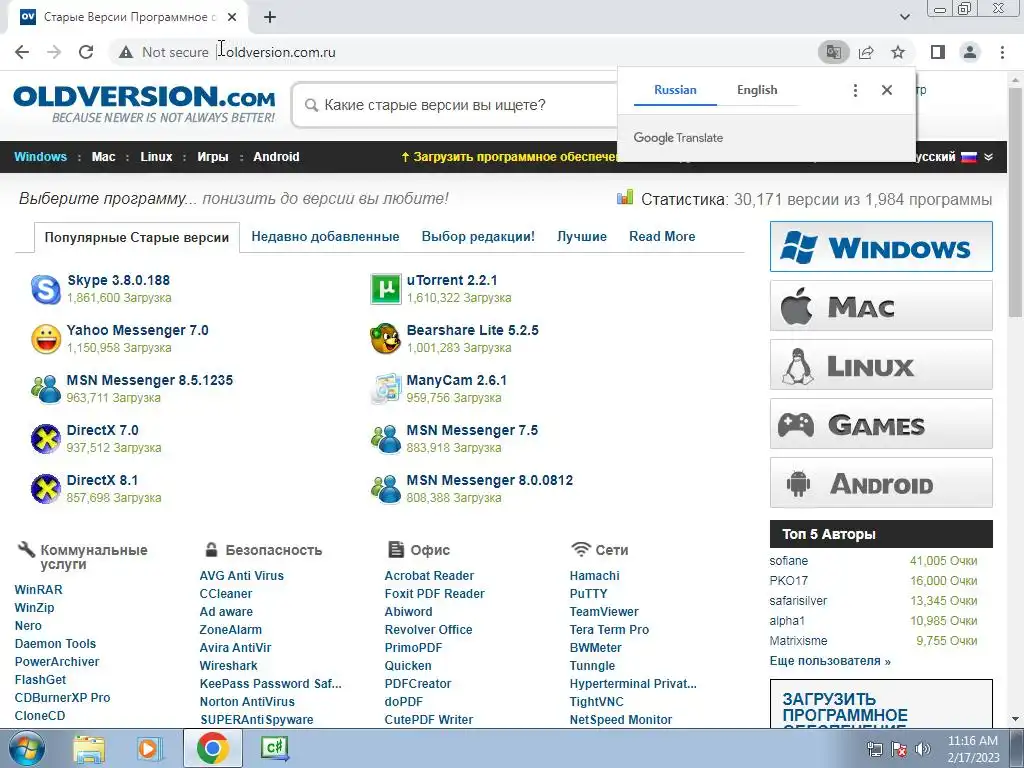Go back to previous page
This screenshot has width=1024, height=768.
tap(22, 52)
